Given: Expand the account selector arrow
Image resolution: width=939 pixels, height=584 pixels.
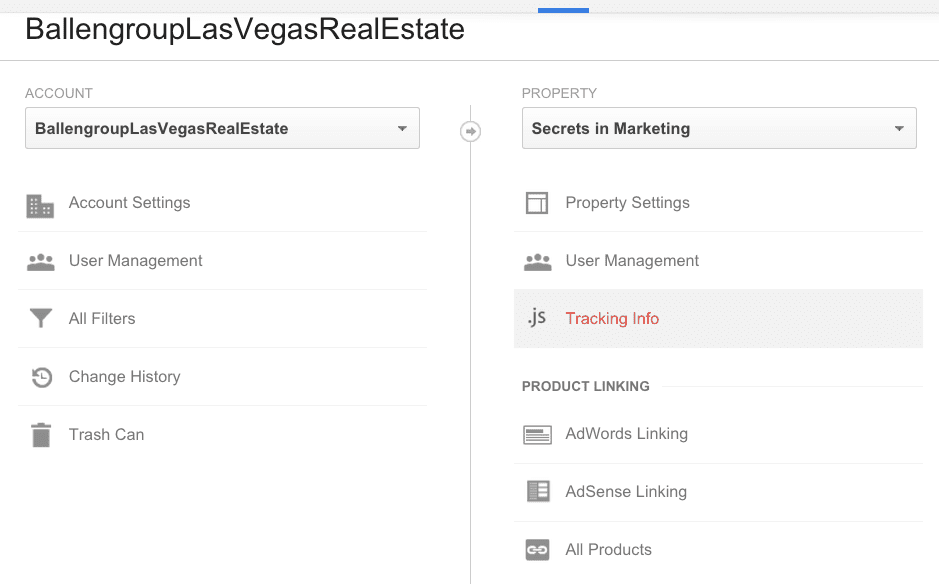Looking at the screenshot, I should [402, 129].
